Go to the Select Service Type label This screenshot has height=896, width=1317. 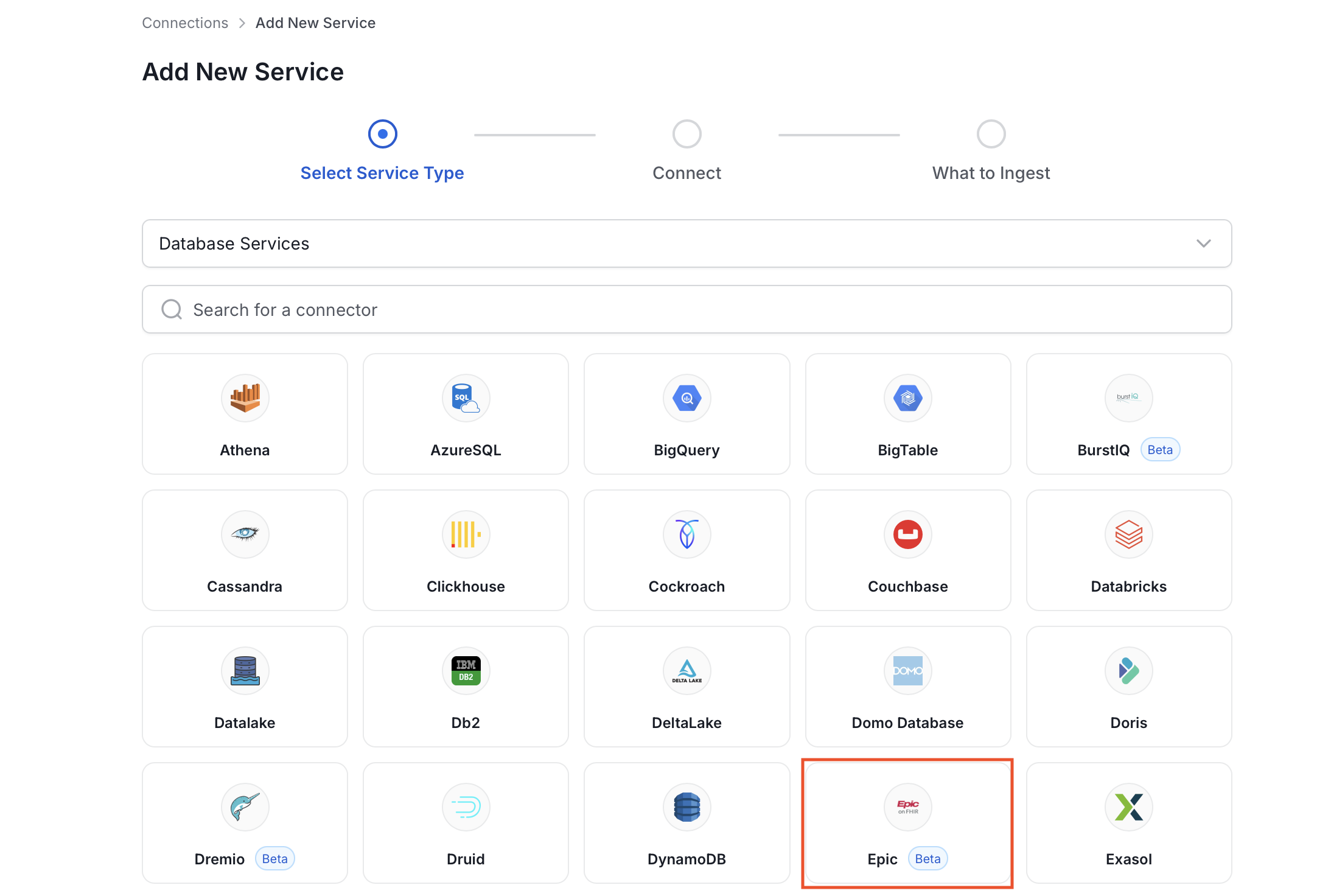(x=382, y=173)
